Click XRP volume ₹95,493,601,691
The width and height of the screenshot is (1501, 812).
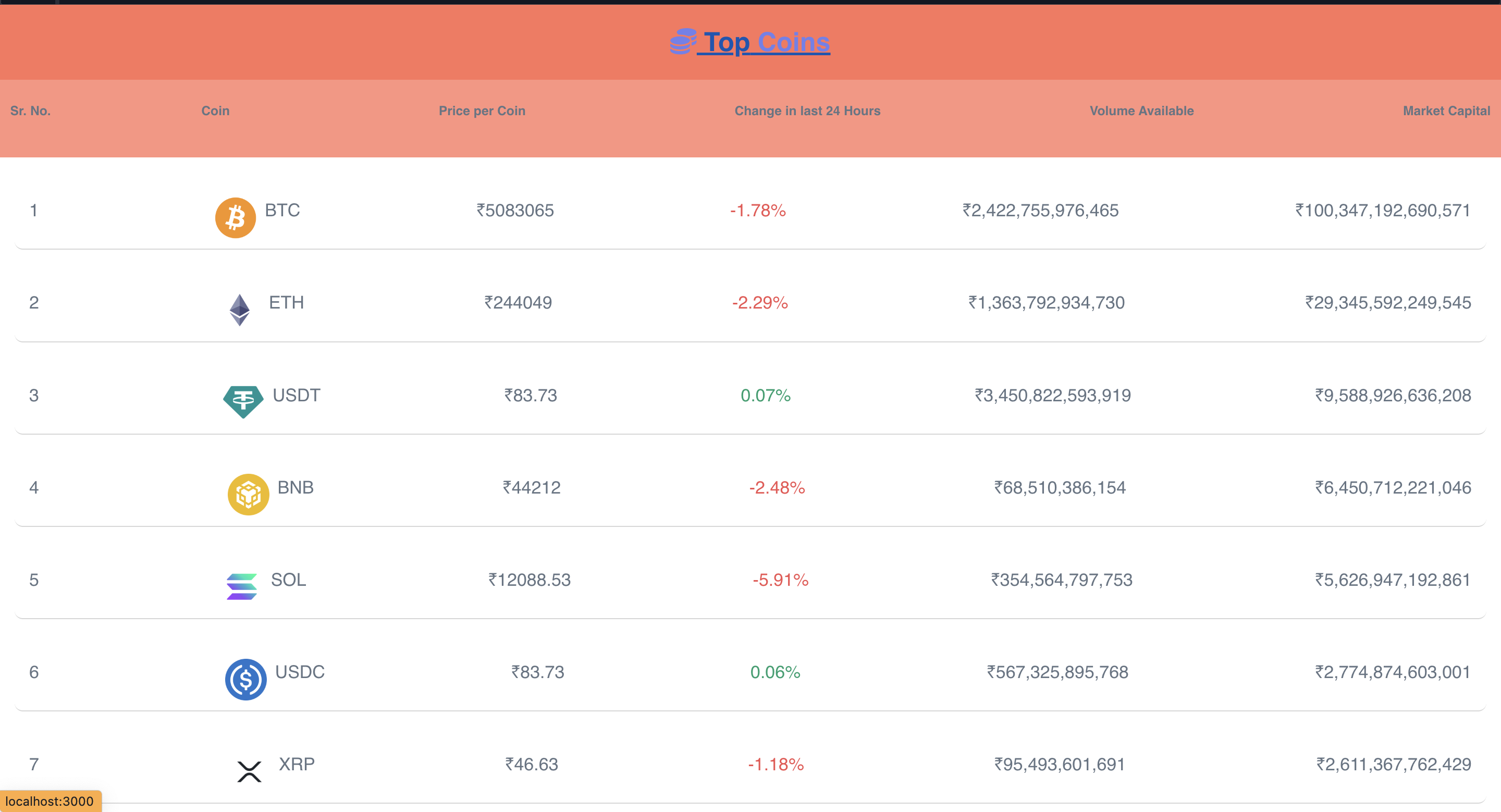pos(1060,764)
